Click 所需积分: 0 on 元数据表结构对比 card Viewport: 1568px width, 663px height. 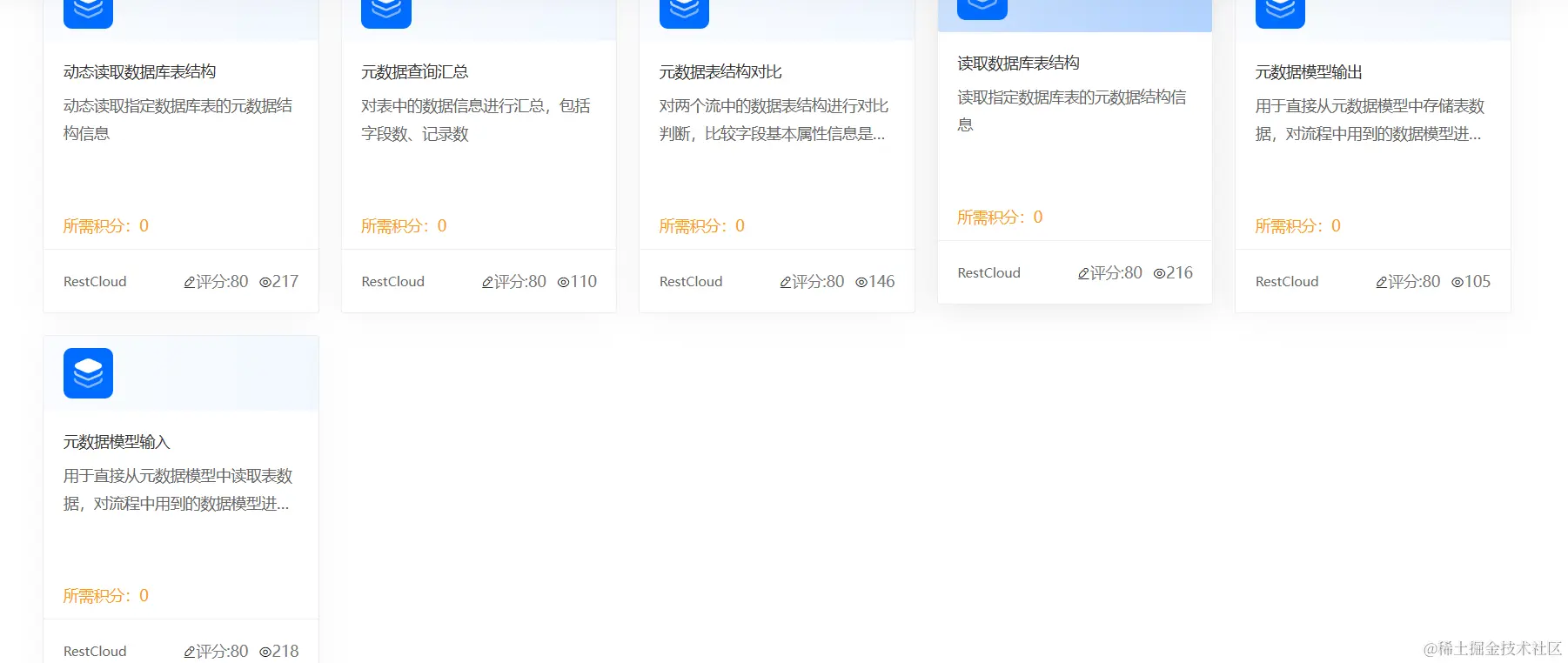(702, 226)
